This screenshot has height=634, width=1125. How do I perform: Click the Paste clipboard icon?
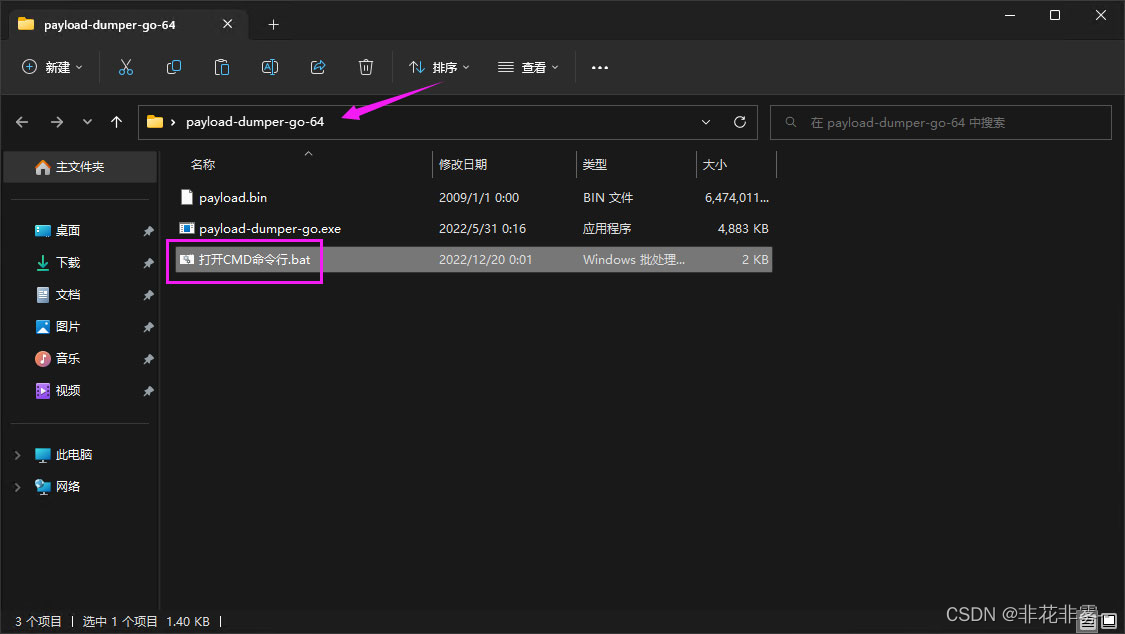(222, 67)
